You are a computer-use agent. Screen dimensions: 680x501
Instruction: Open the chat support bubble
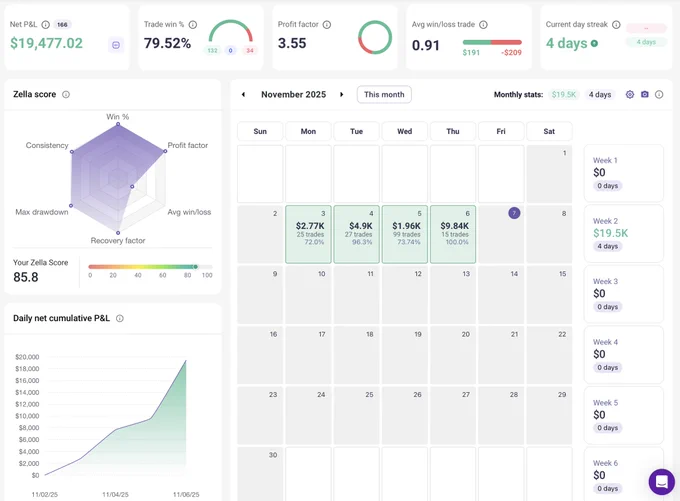pos(662,481)
